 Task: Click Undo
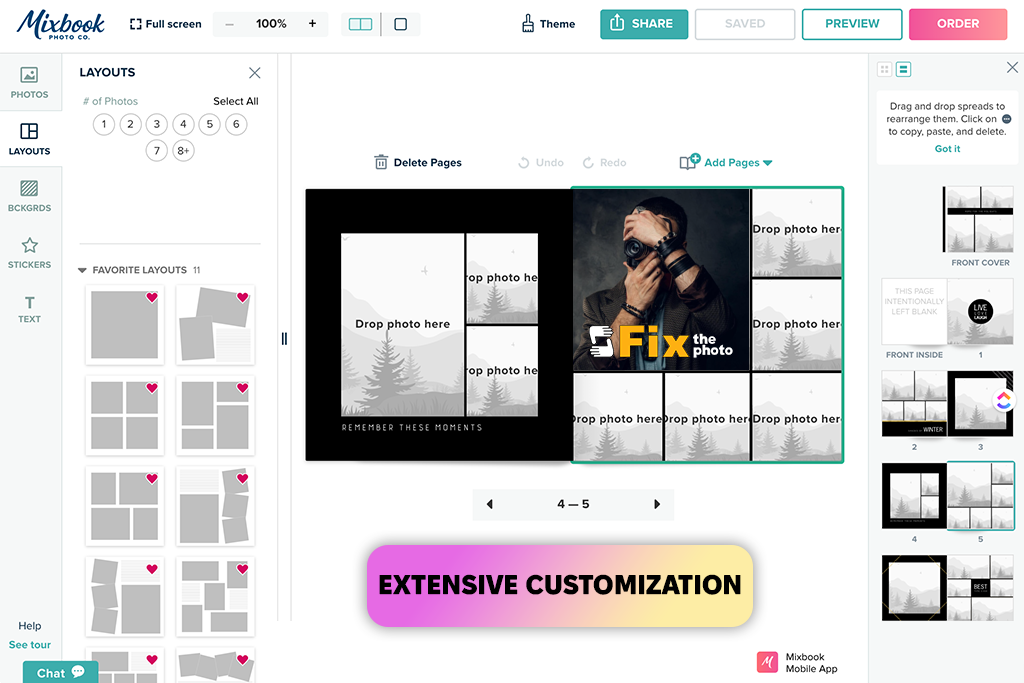[541, 163]
